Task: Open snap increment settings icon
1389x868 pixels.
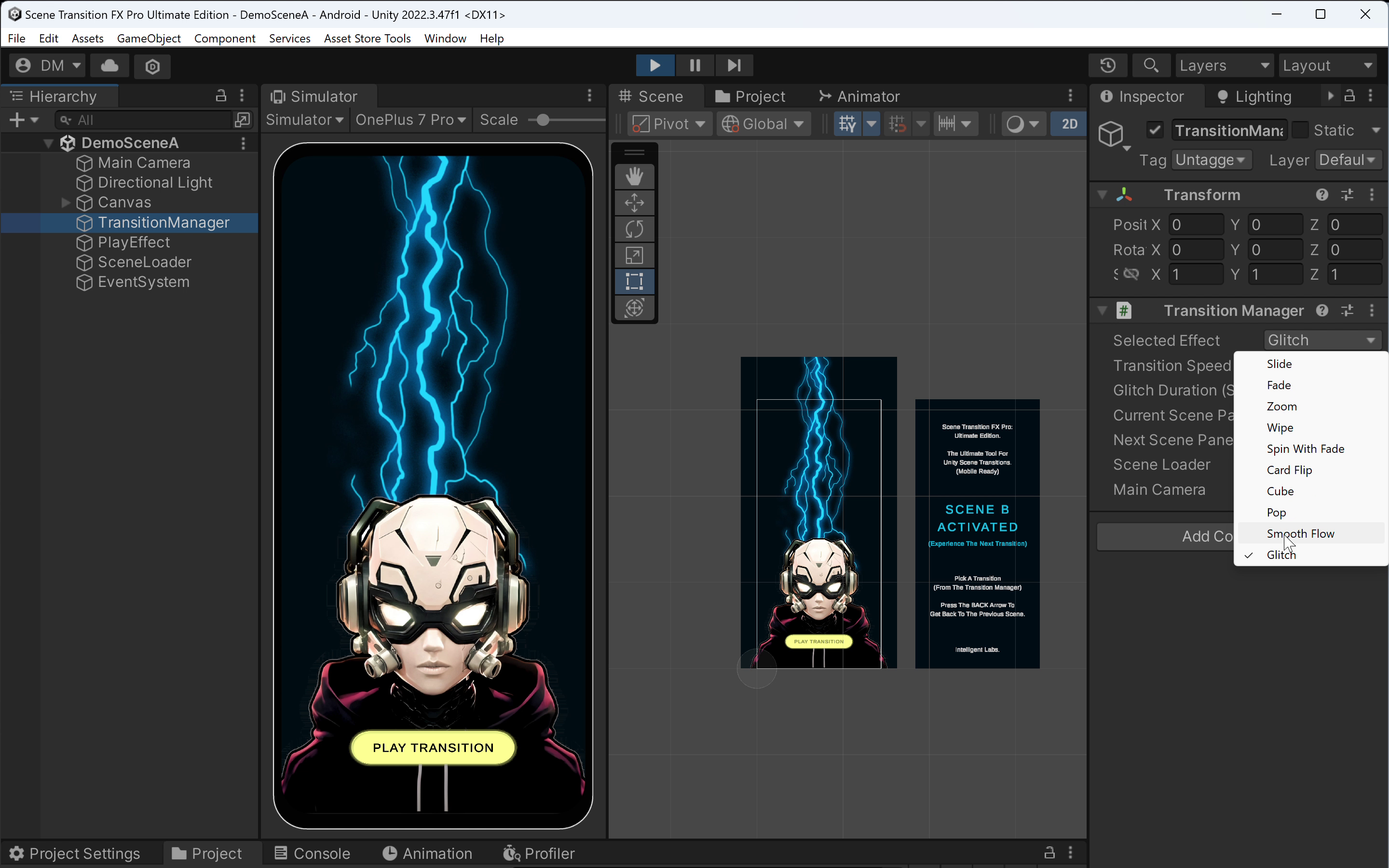Action: coord(947,124)
